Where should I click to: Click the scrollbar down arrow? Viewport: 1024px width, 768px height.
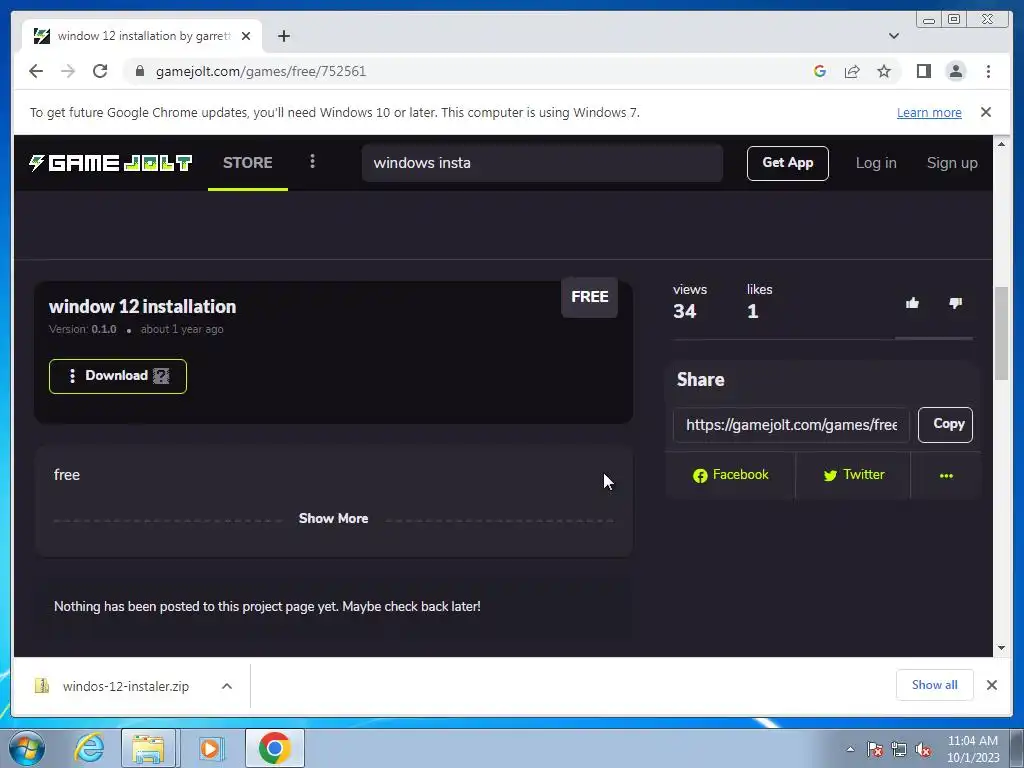pyautogui.click(x=1001, y=648)
